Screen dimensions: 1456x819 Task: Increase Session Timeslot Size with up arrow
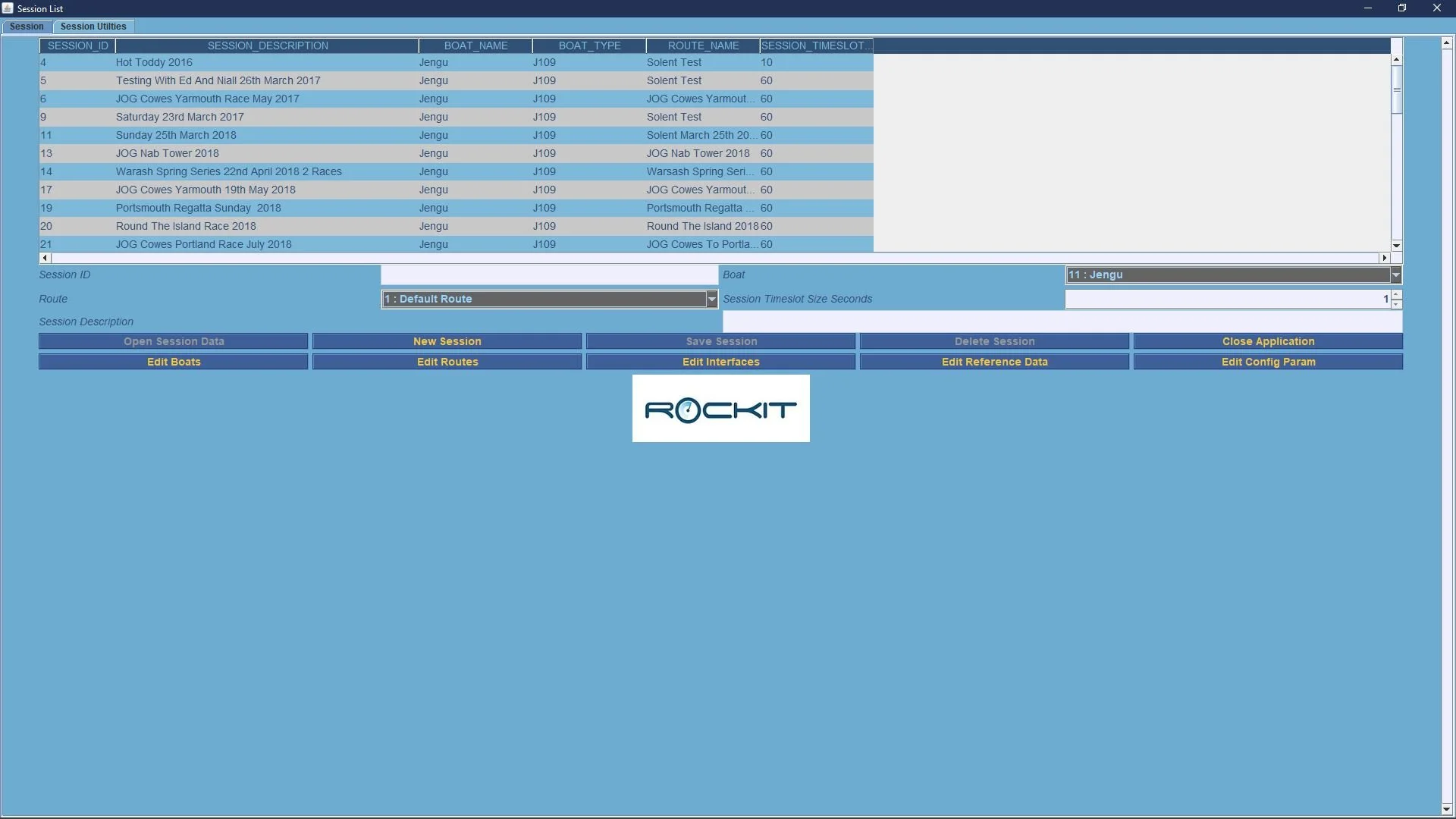click(x=1396, y=295)
